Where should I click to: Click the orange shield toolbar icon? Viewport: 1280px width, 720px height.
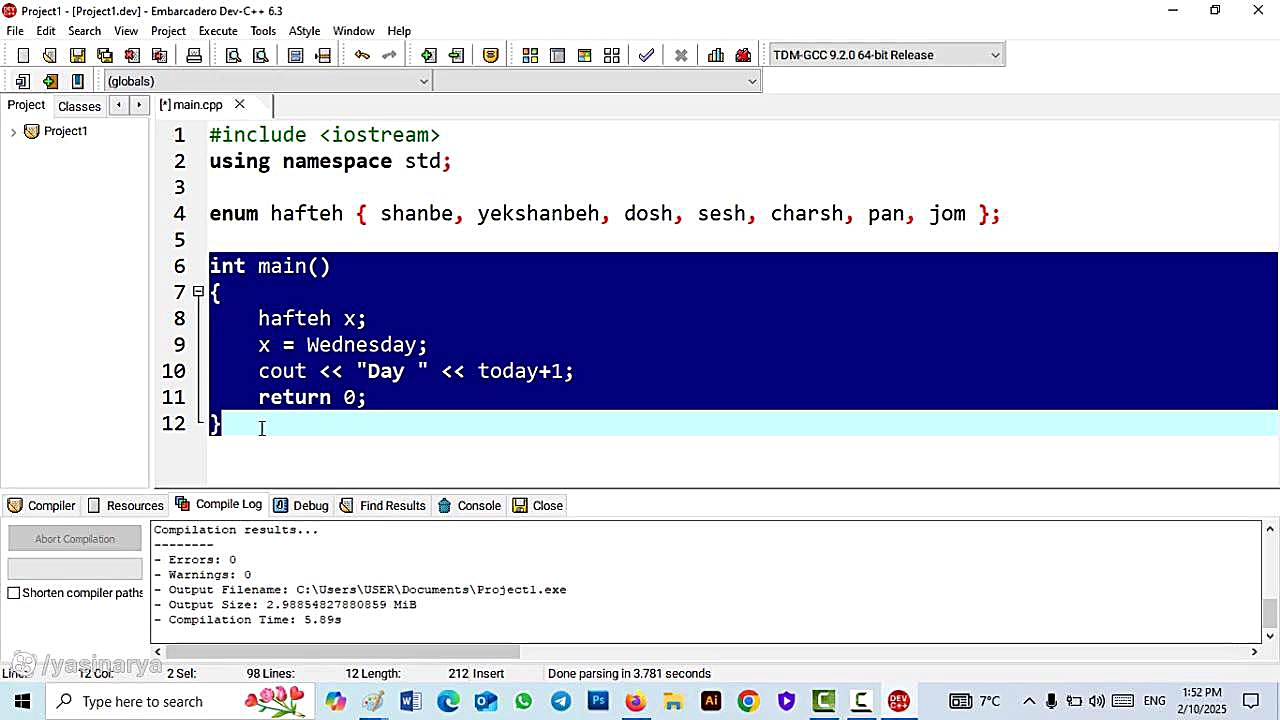coord(491,55)
